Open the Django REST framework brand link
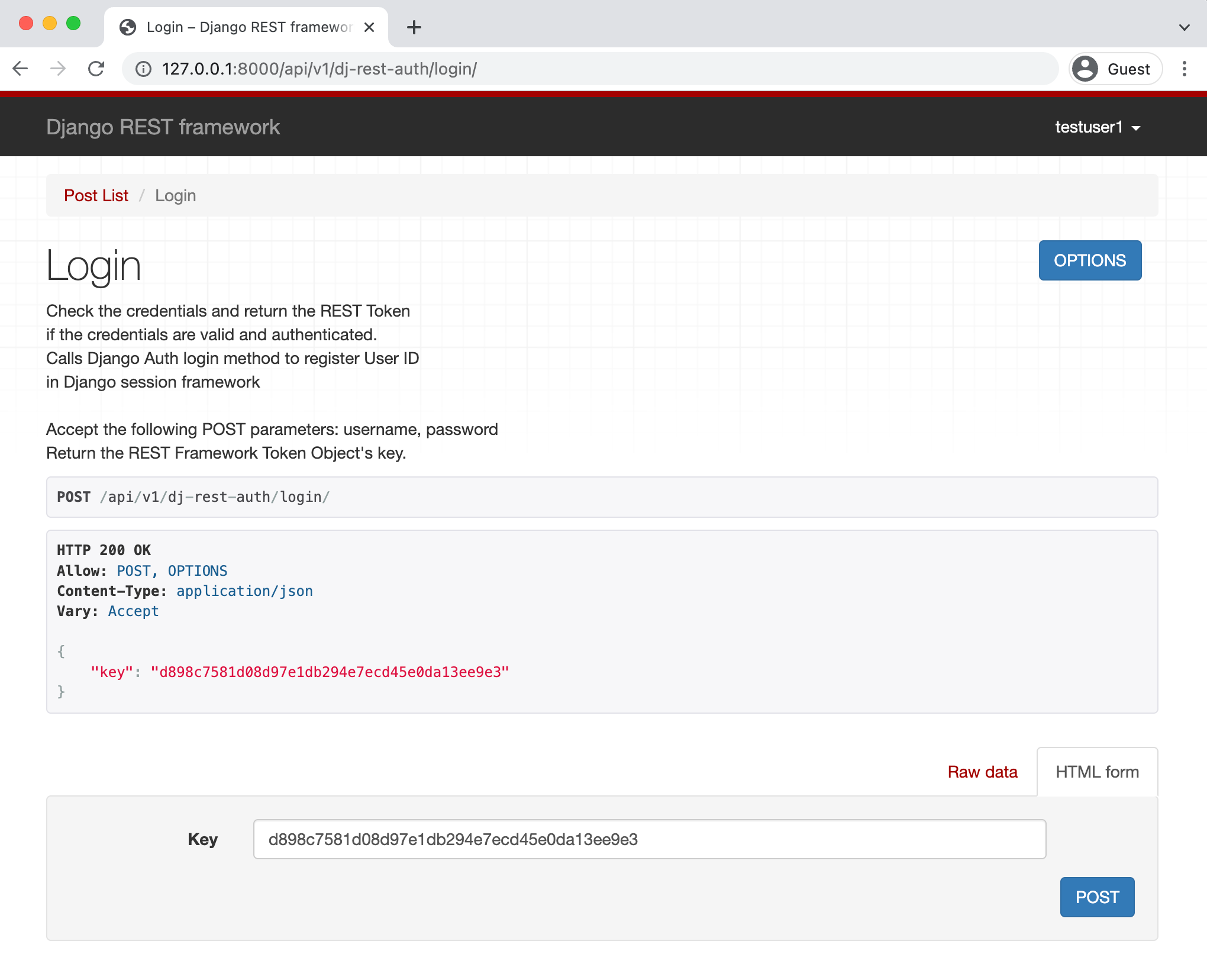1207x980 pixels. 163,127
